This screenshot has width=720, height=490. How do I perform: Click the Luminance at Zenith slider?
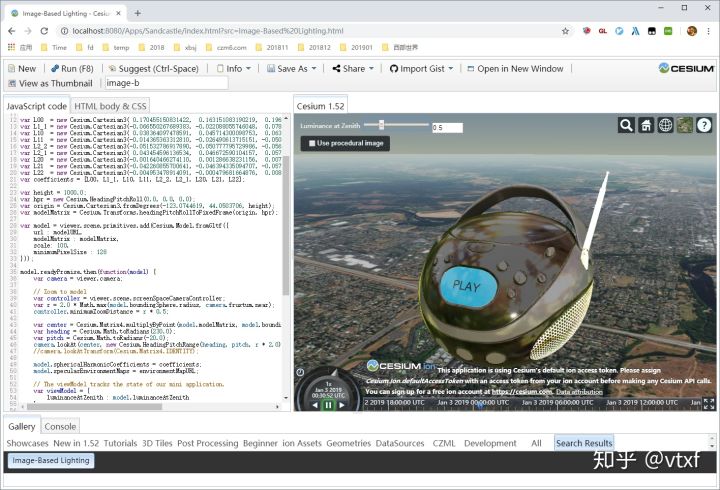tap(396, 124)
